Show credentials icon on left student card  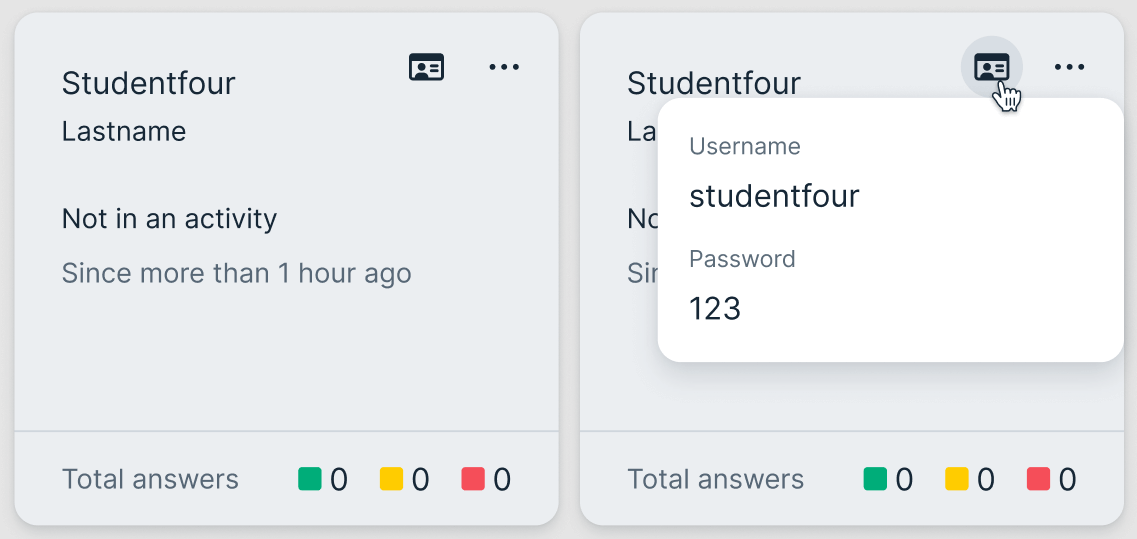(x=427, y=68)
